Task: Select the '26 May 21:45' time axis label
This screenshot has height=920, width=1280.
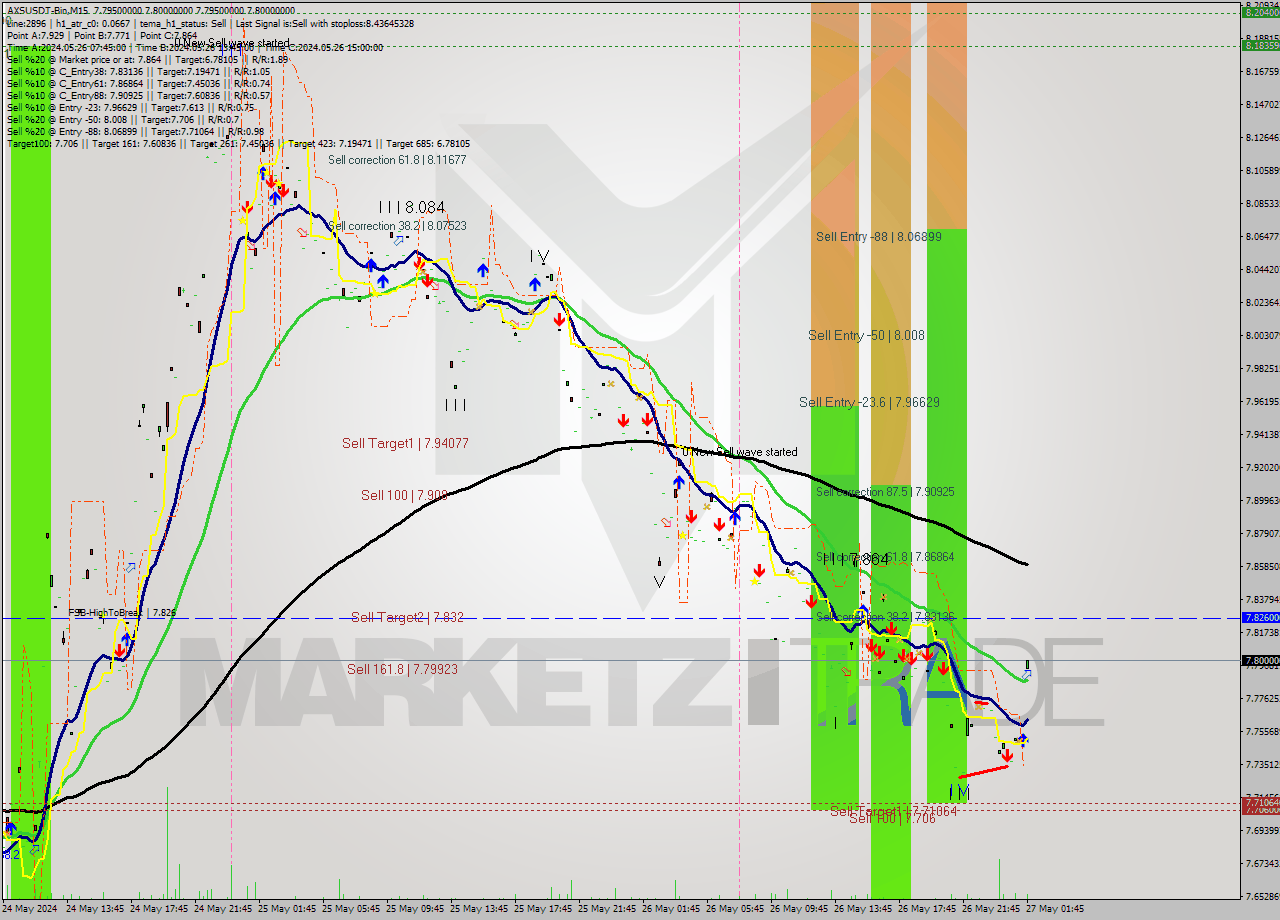Action: click(x=992, y=909)
